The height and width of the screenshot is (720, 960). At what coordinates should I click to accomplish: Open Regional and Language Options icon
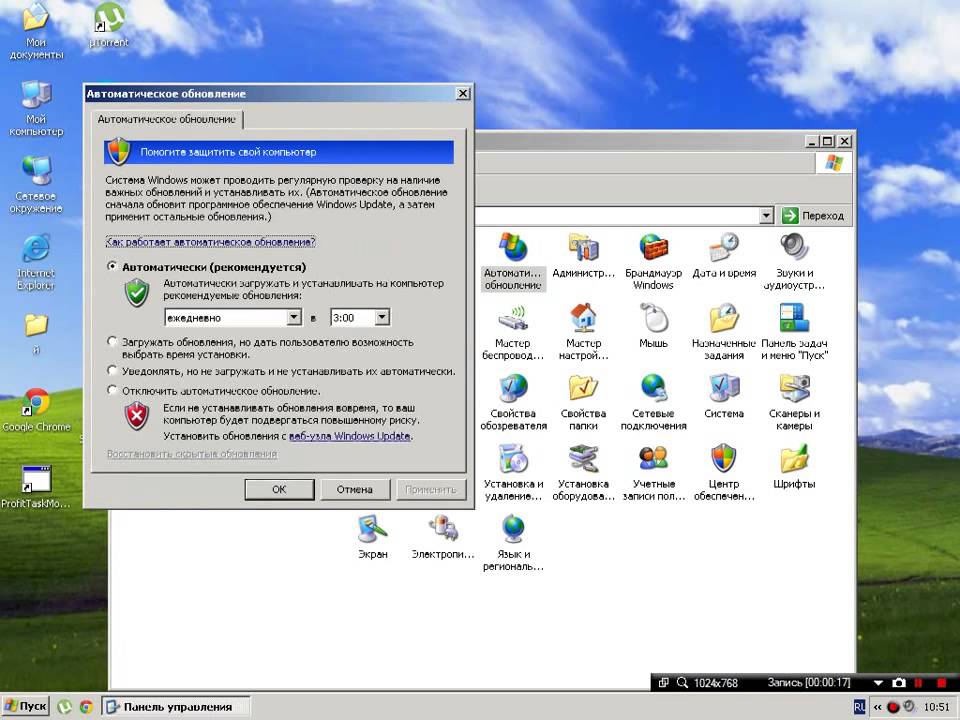click(x=513, y=542)
